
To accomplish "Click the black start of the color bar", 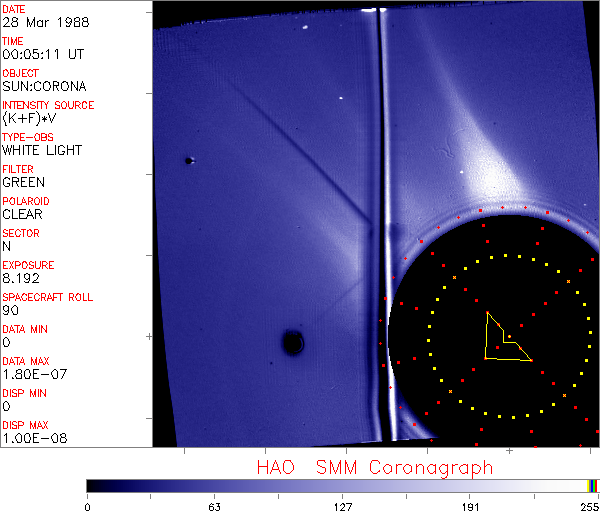I will [x=92, y=485].
